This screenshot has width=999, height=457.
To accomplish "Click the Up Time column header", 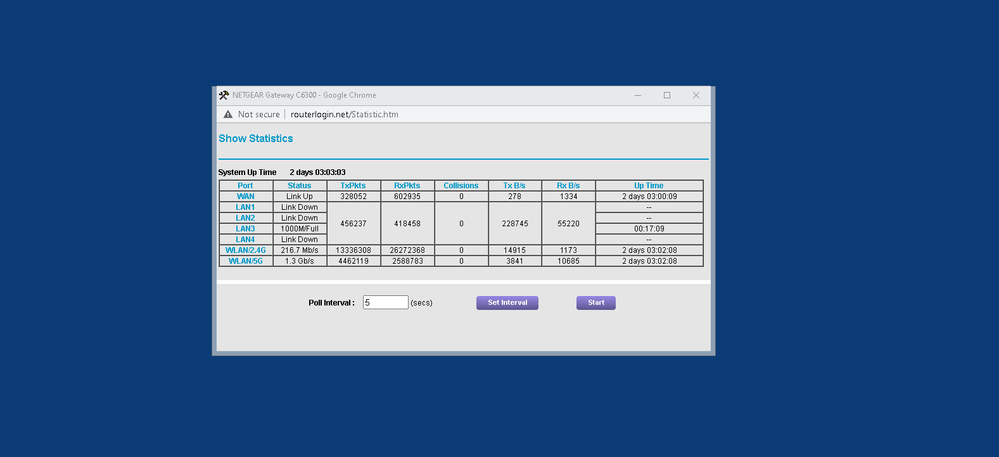I will click(x=649, y=185).
